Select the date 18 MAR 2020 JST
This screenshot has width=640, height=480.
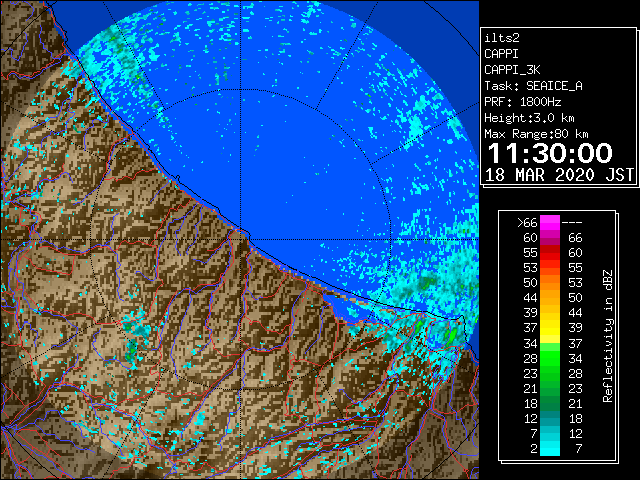click(x=559, y=175)
